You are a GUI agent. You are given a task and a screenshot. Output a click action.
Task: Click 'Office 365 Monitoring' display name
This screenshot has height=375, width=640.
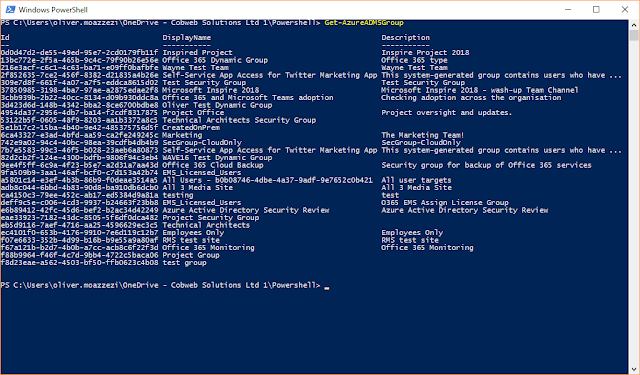(x=208, y=248)
